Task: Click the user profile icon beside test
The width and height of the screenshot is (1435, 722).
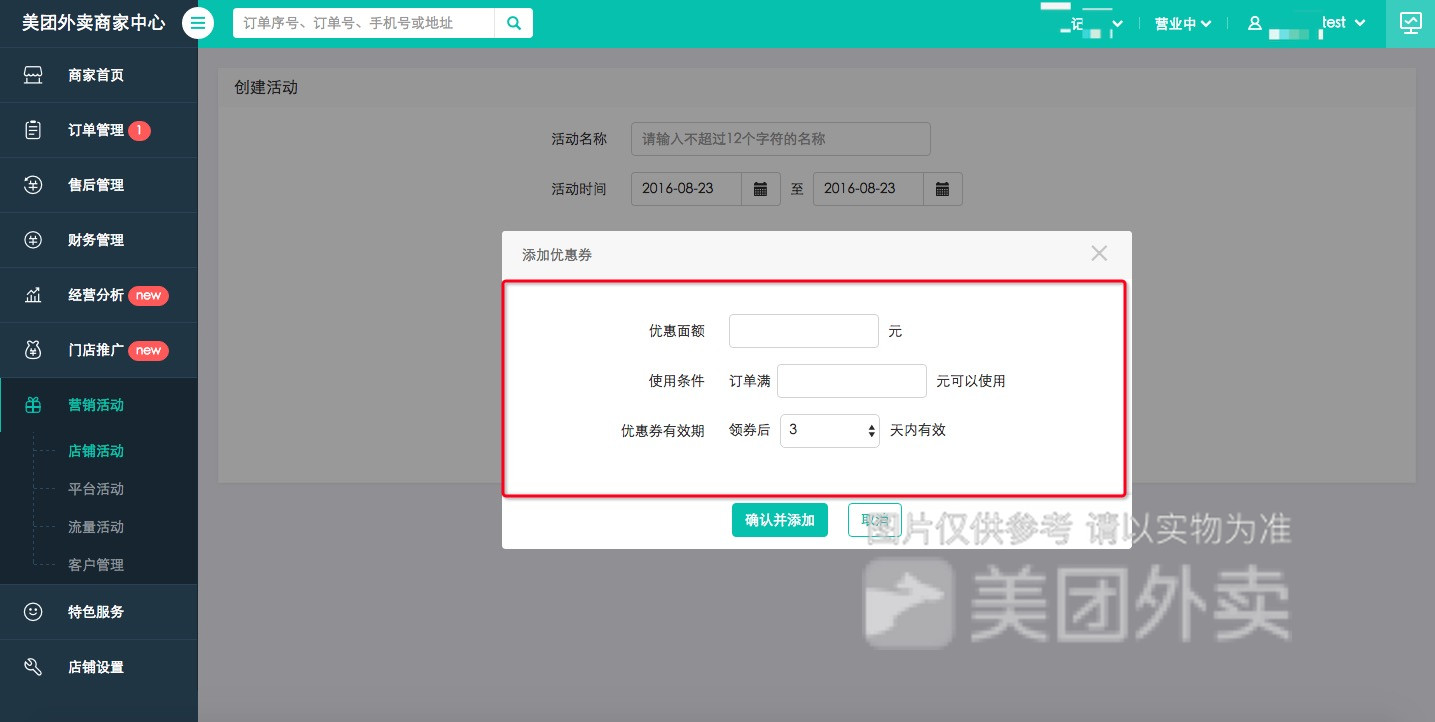Action: click(x=1255, y=23)
